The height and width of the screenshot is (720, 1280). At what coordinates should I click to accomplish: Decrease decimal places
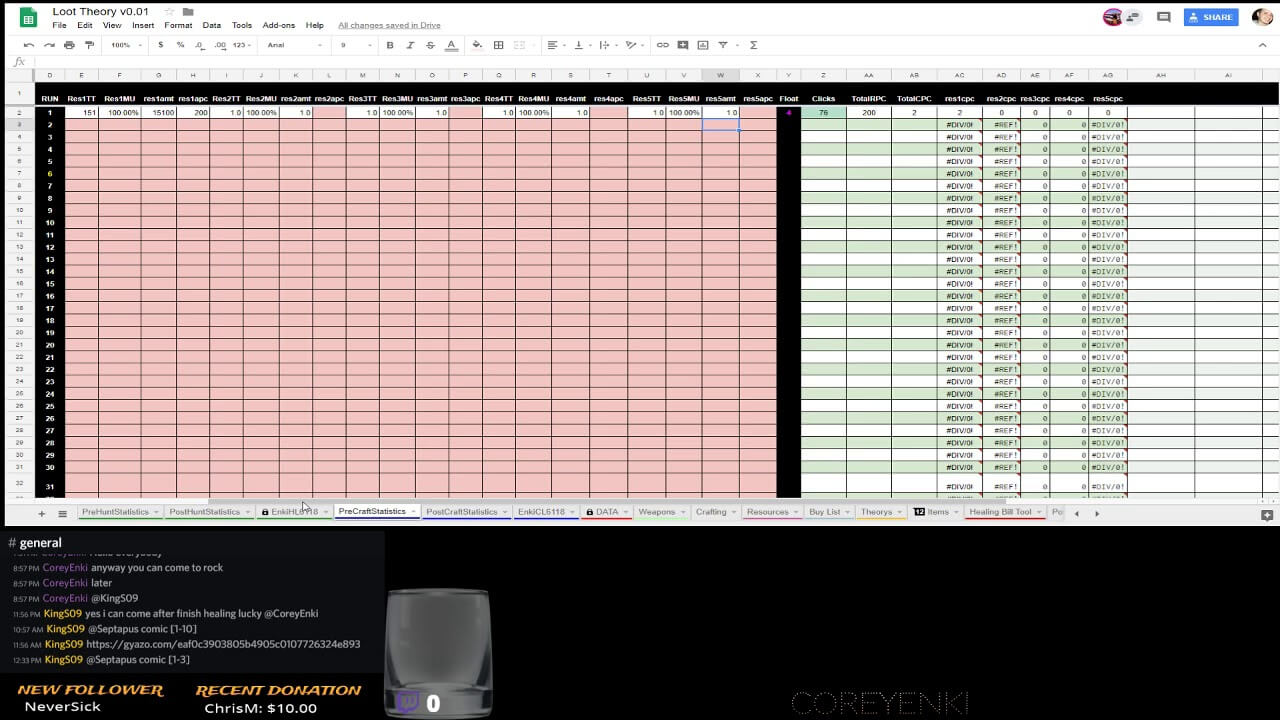click(200, 45)
